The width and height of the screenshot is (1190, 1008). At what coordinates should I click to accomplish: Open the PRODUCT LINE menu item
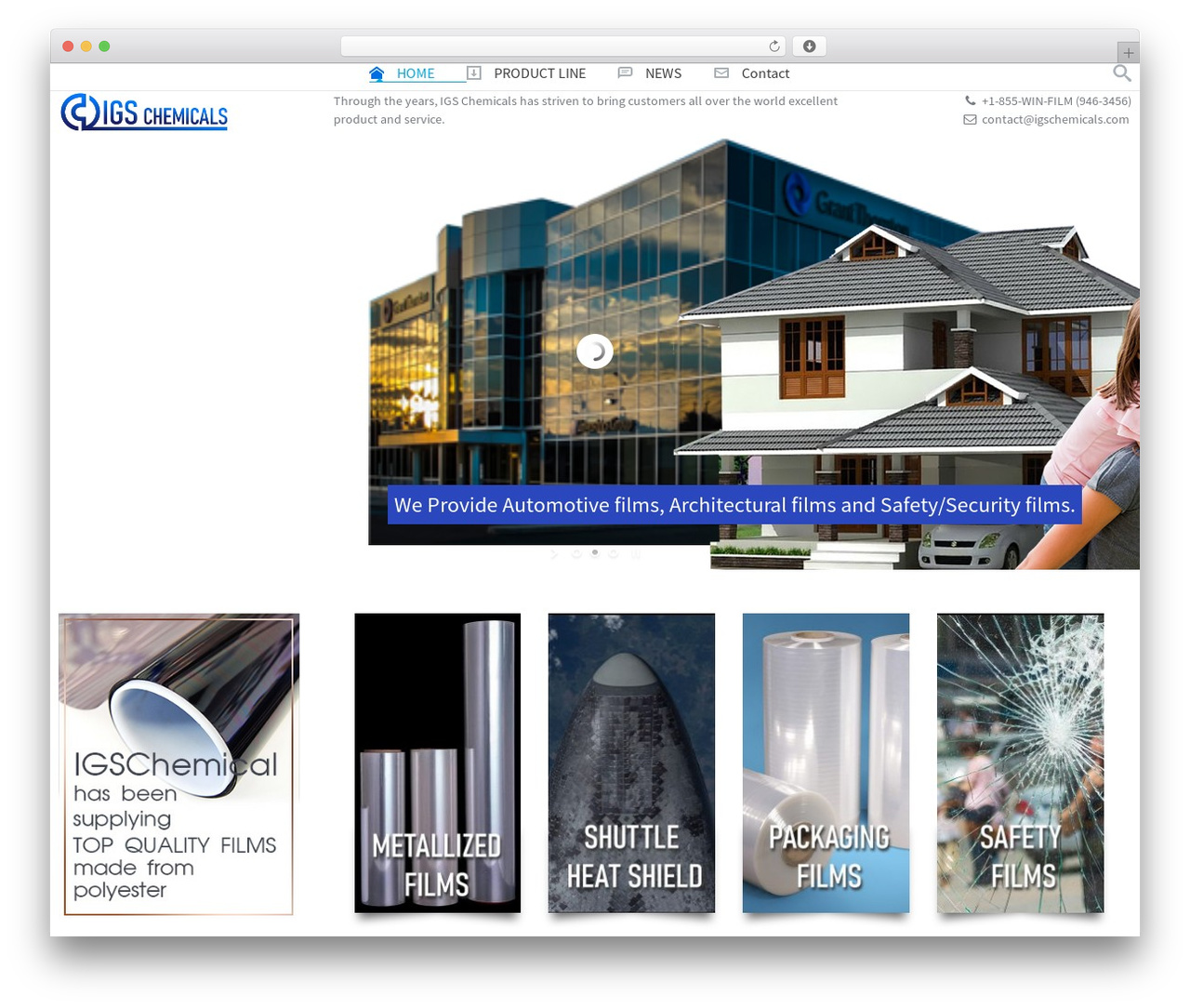tap(539, 73)
